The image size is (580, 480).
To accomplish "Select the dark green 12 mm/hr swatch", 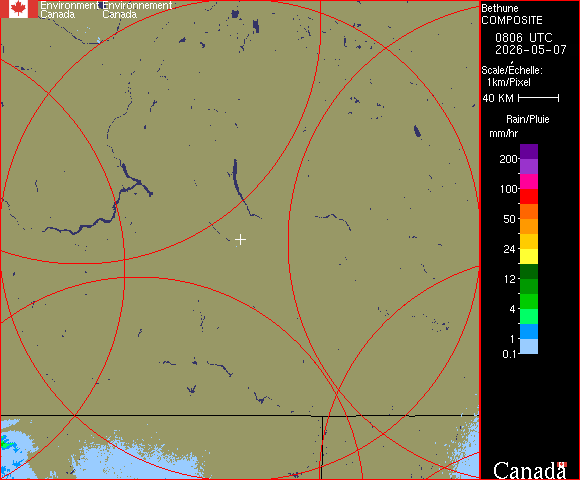I will (529, 271).
